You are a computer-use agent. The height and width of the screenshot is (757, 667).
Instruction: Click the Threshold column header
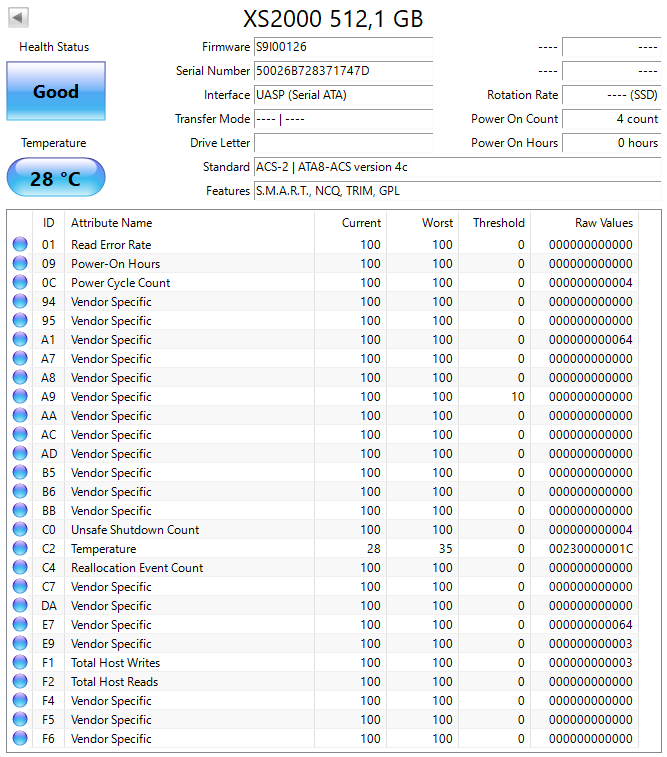tap(494, 223)
